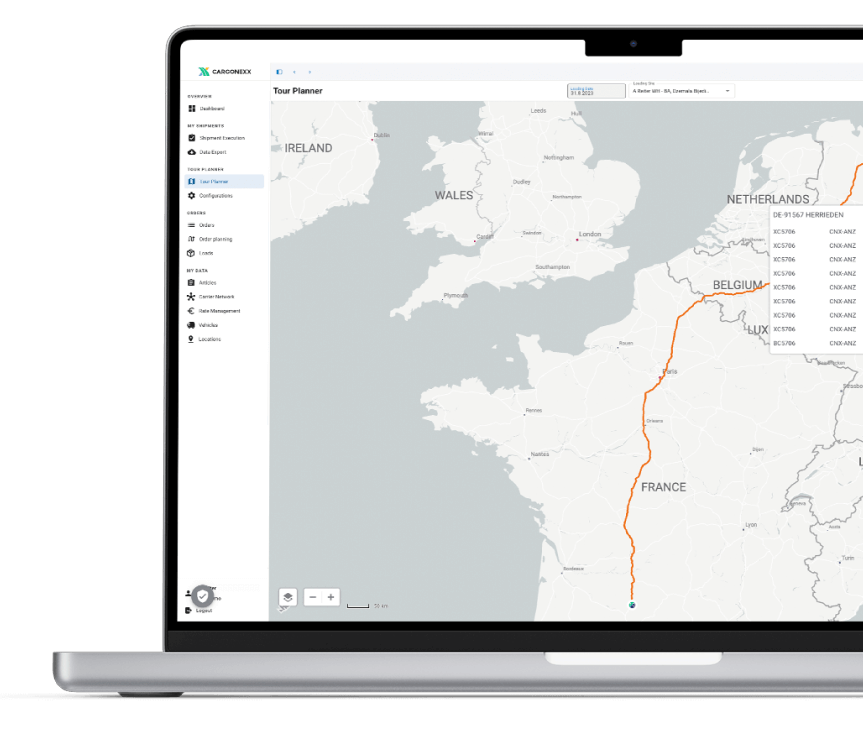
Task: Click the Shipment Execution clipboard icon
Action: (x=191, y=138)
